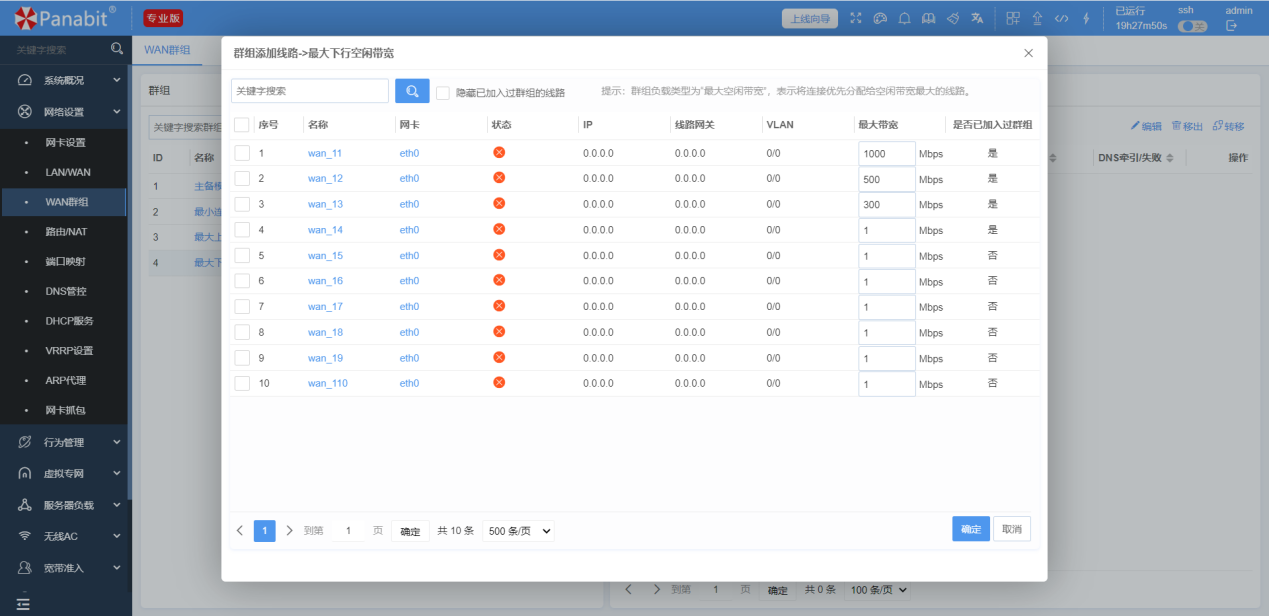1269x616 pixels.
Task: Open the documentation book icon
Action: (928, 18)
